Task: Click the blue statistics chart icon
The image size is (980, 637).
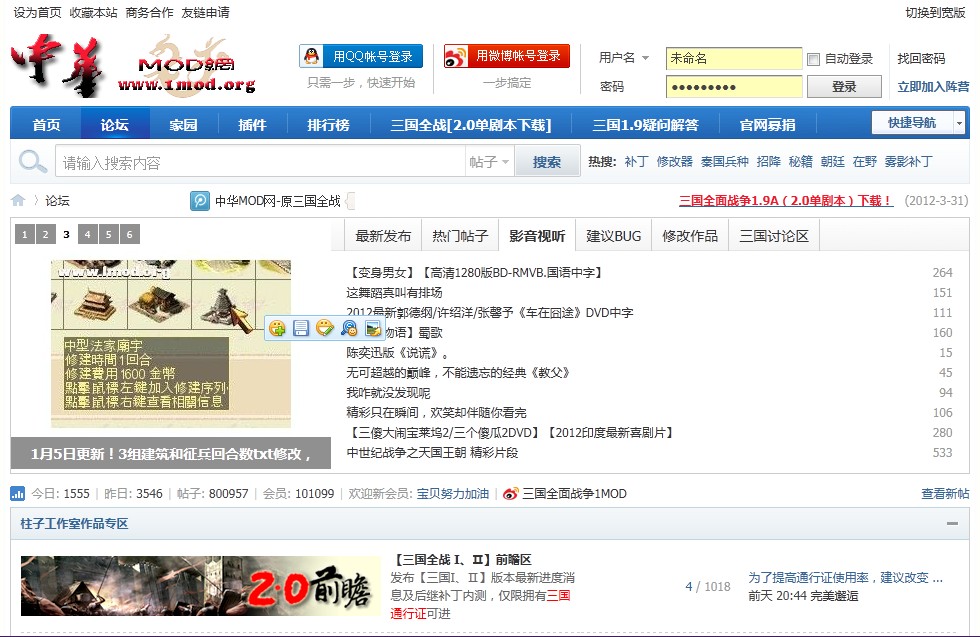Action: (18, 494)
